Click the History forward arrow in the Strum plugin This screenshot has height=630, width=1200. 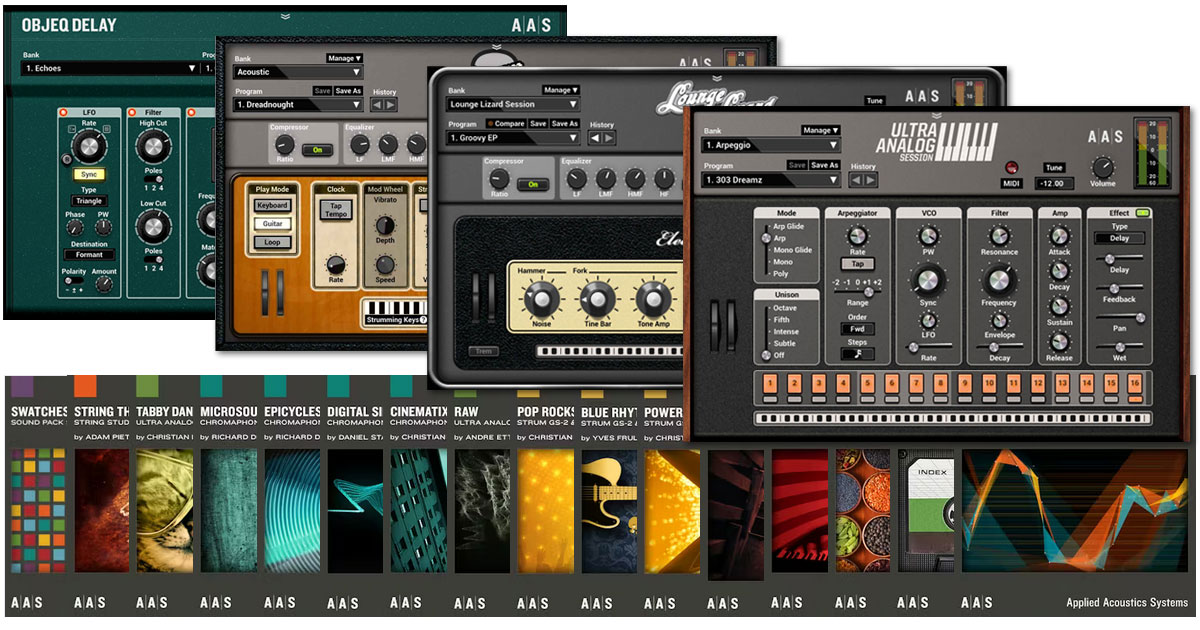coord(389,105)
